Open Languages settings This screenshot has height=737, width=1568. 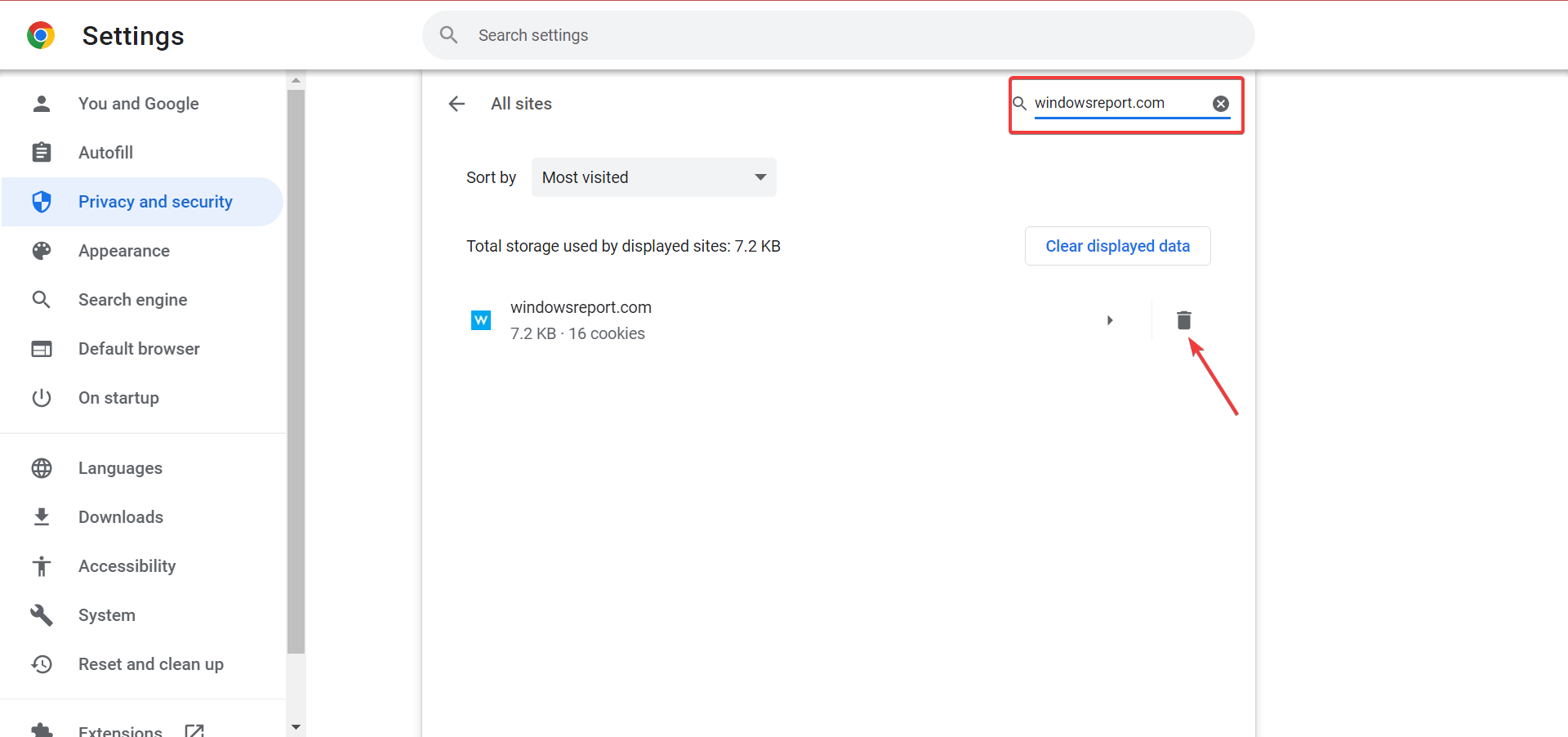(x=142, y=468)
